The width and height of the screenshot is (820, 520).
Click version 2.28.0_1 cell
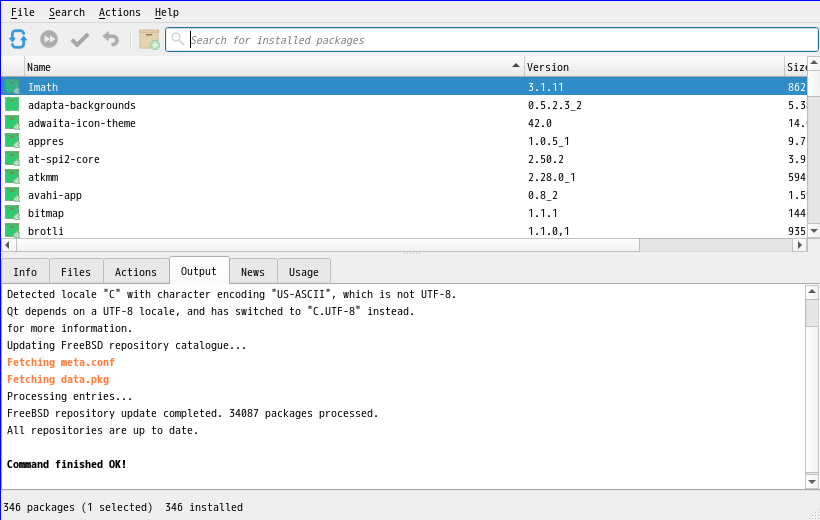click(x=551, y=177)
